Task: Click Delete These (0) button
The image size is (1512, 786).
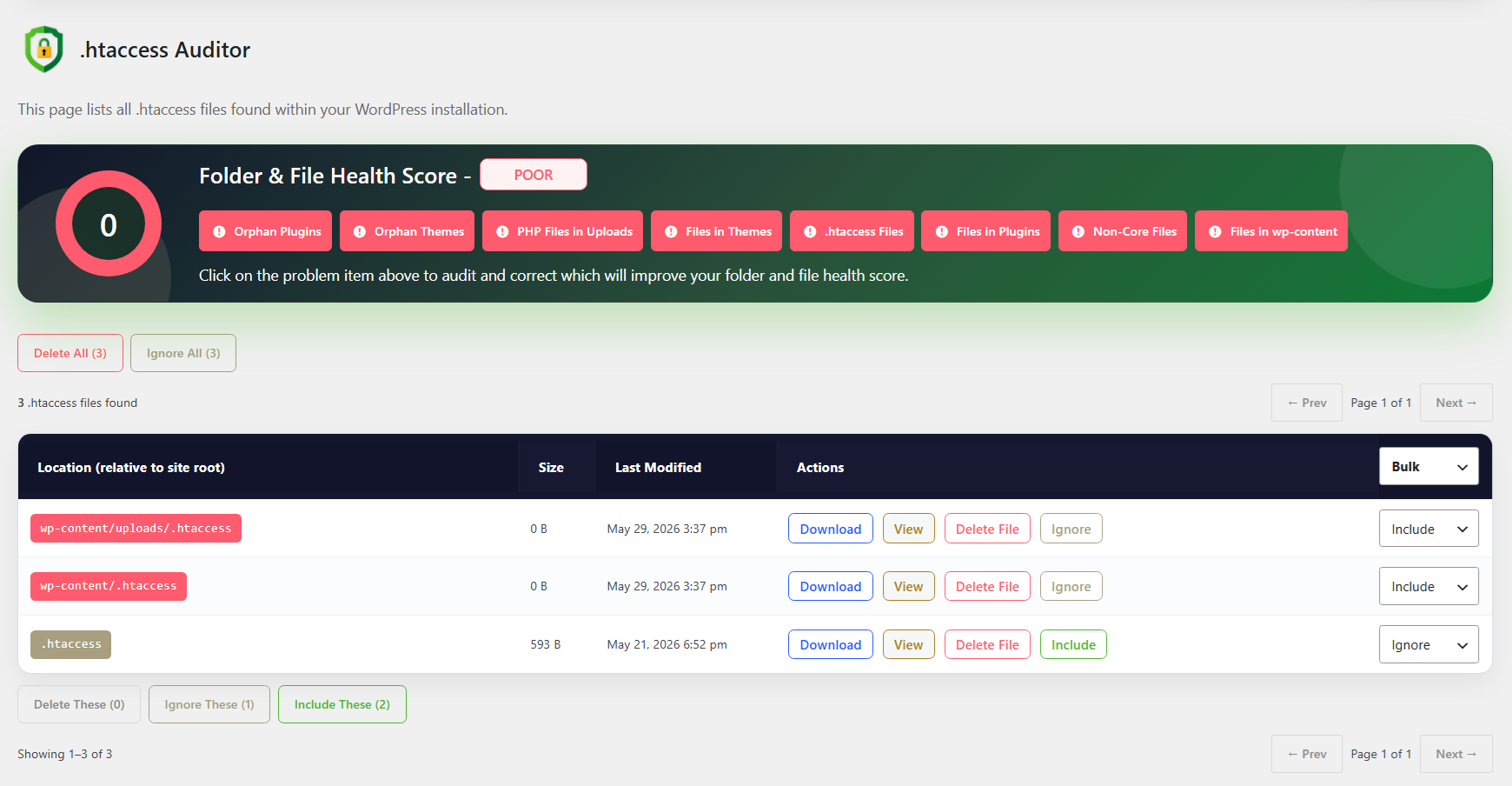Action: 79,704
